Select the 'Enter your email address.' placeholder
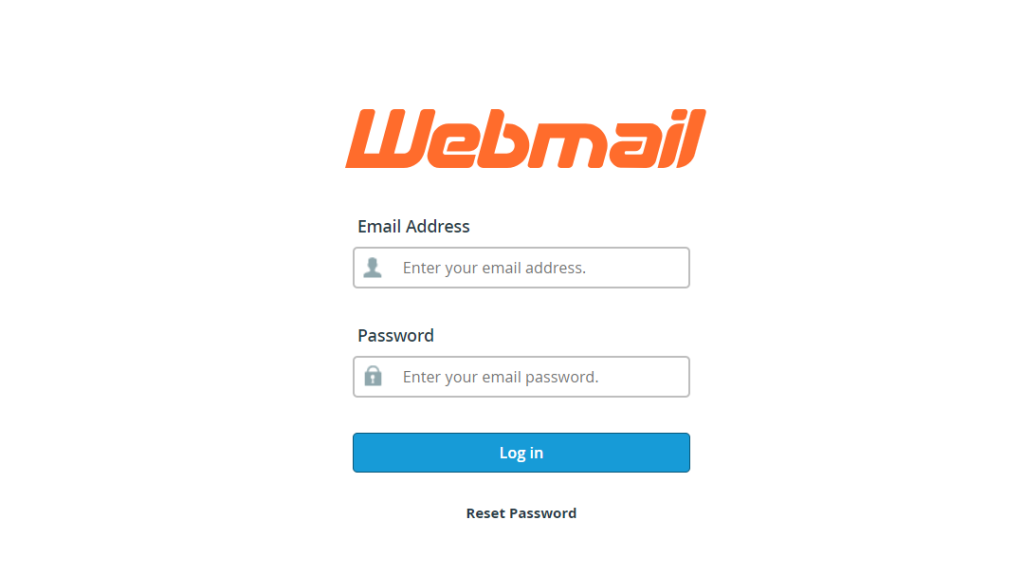Image resolution: width=1024 pixels, height=576 pixels. (494, 268)
